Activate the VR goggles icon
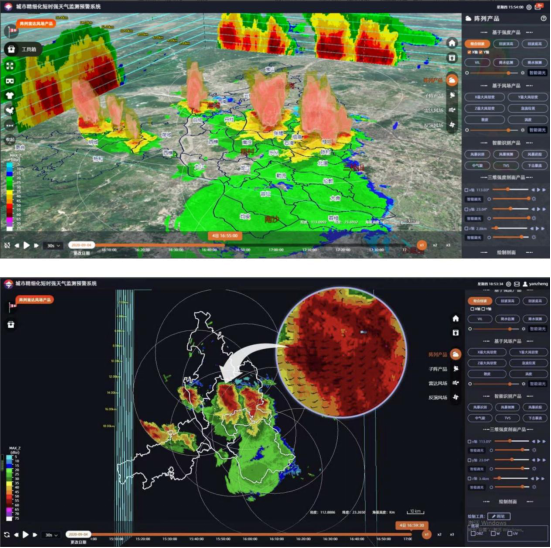The height and width of the screenshot is (548, 551). point(10,81)
